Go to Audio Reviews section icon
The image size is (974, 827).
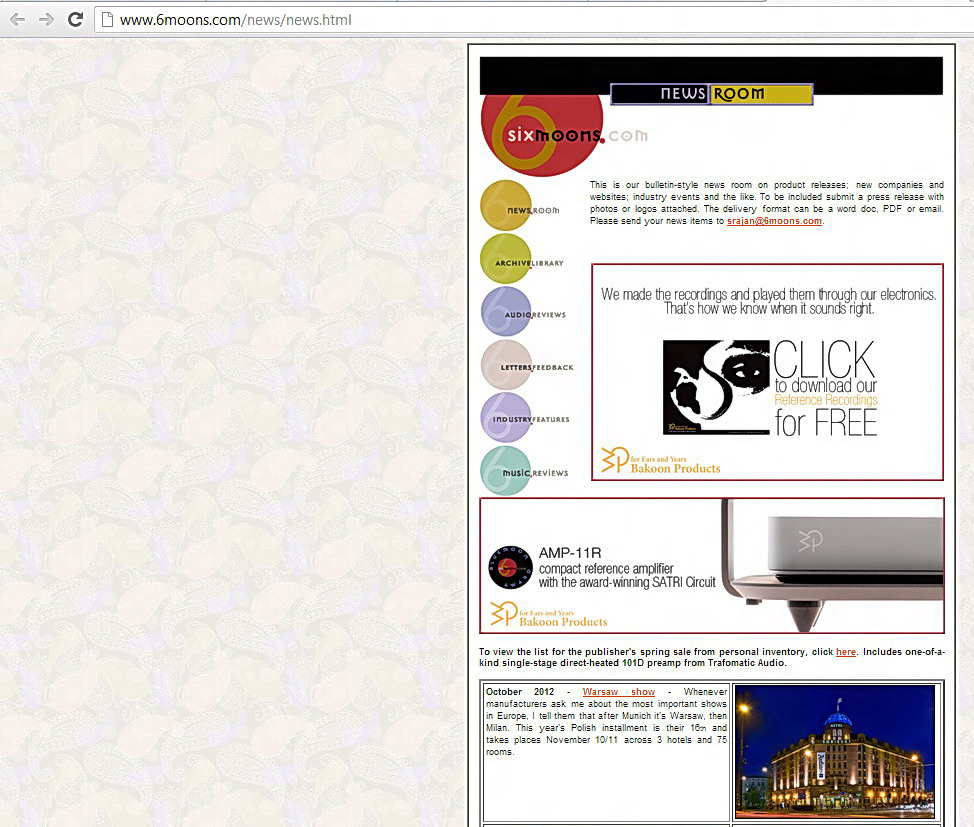[506, 313]
